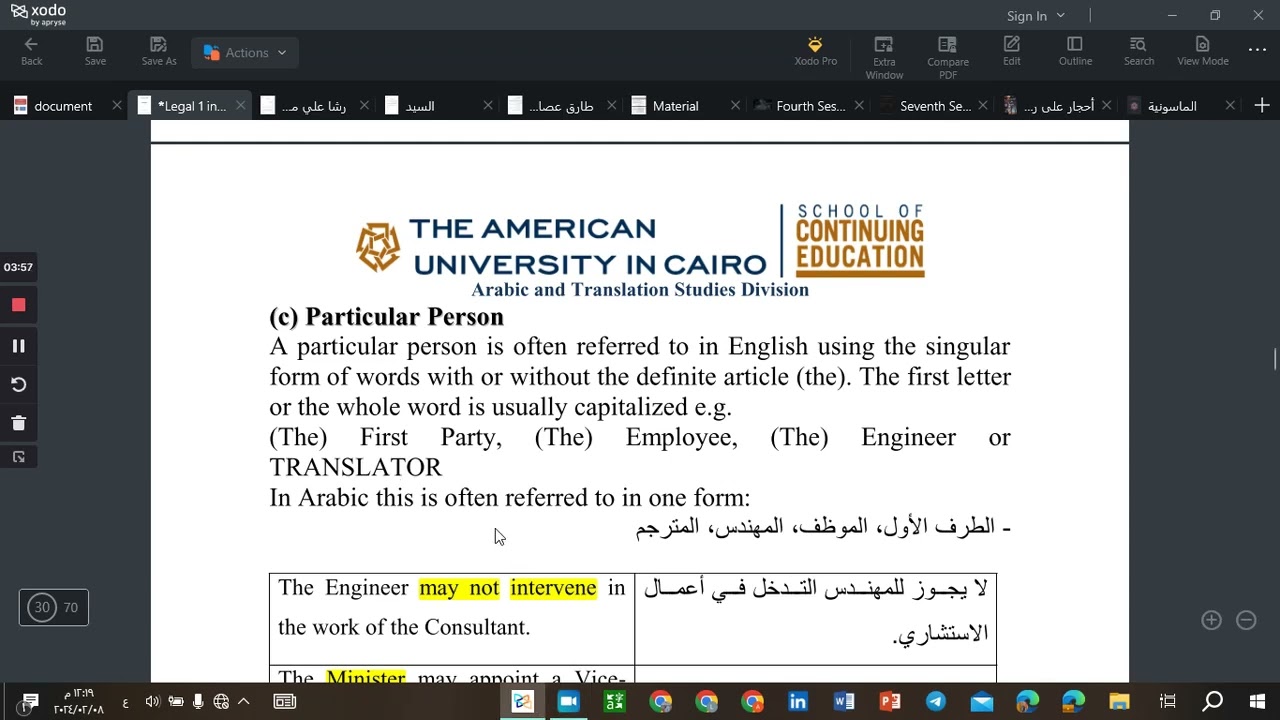Image resolution: width=1280 pixels, height=720 pixels.
Task: Open Zoom from taskbar
Action: [x=568, y=701]
